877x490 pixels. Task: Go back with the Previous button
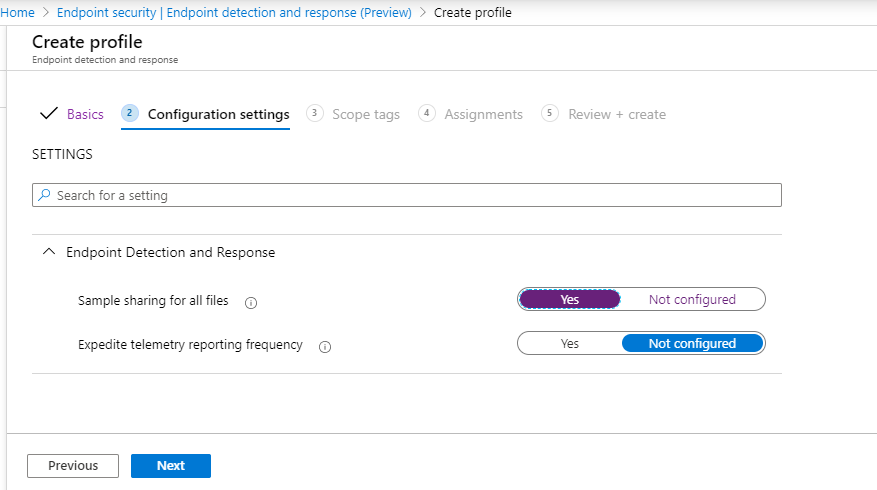pos(73,465)
